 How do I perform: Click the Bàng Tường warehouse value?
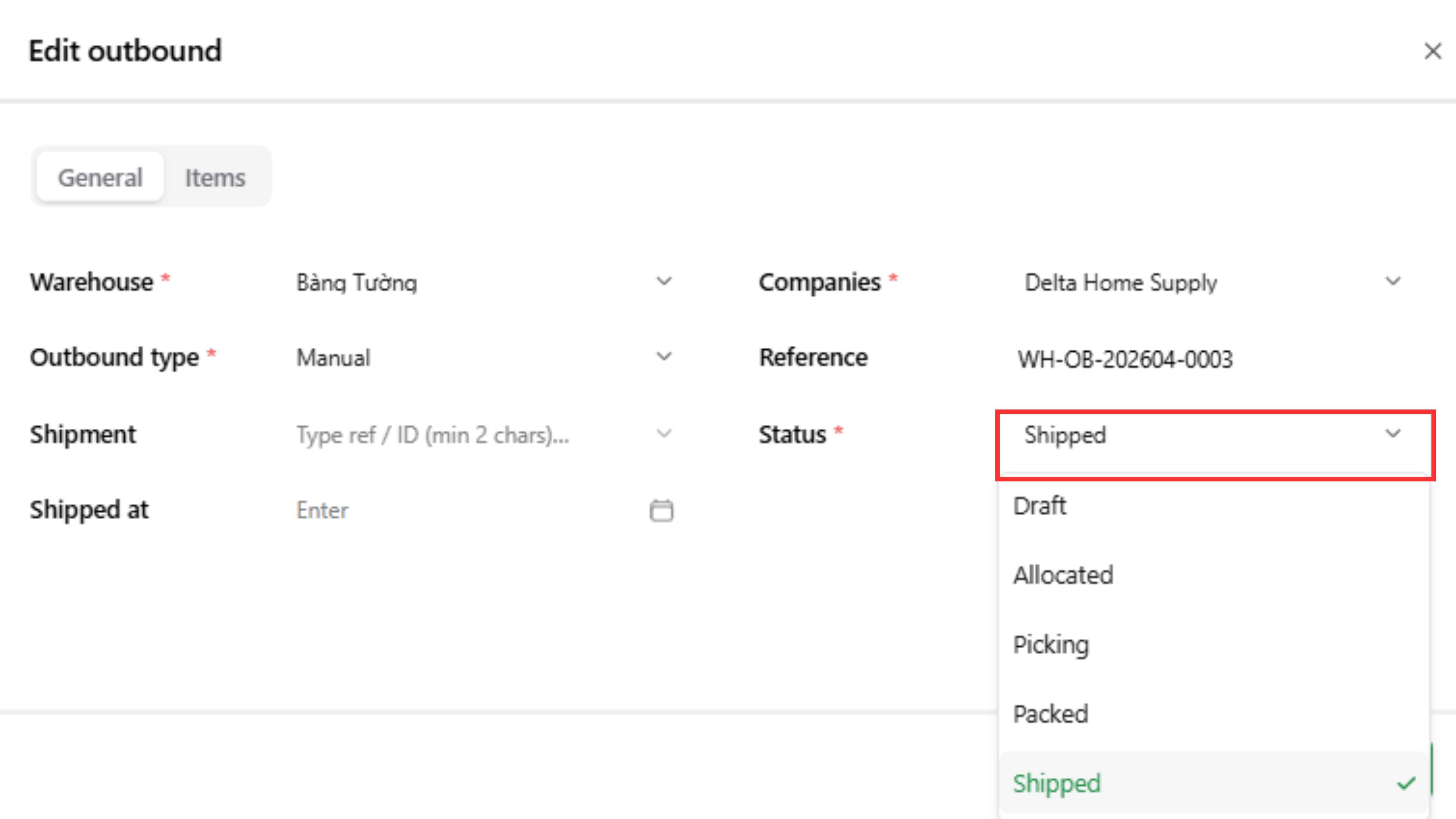coord(357,282)
